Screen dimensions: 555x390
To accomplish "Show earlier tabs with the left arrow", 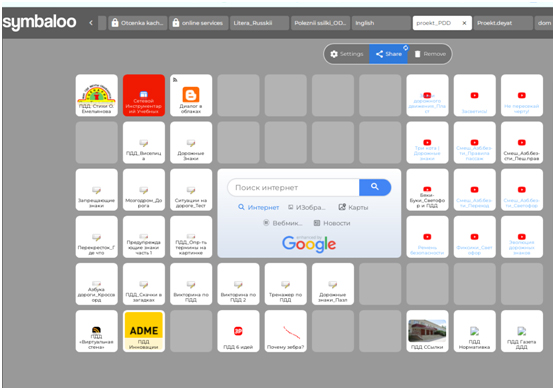I will point(91,23).
